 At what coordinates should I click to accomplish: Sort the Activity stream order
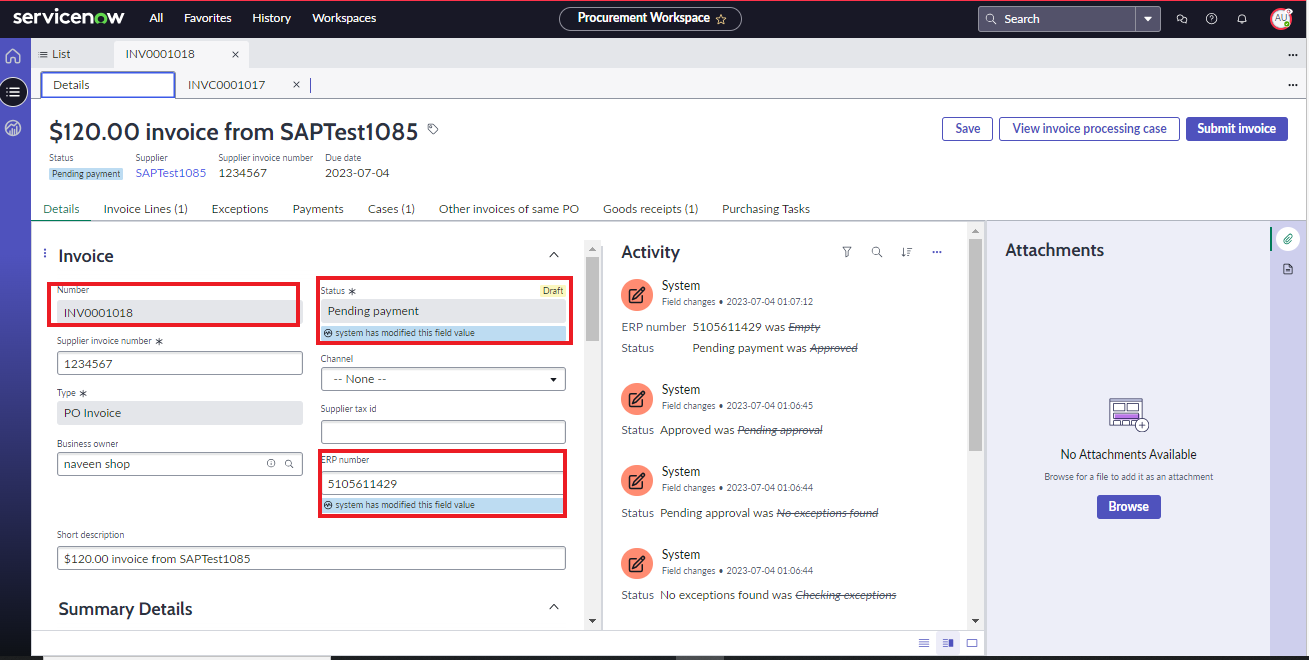(x=907, y=252)
